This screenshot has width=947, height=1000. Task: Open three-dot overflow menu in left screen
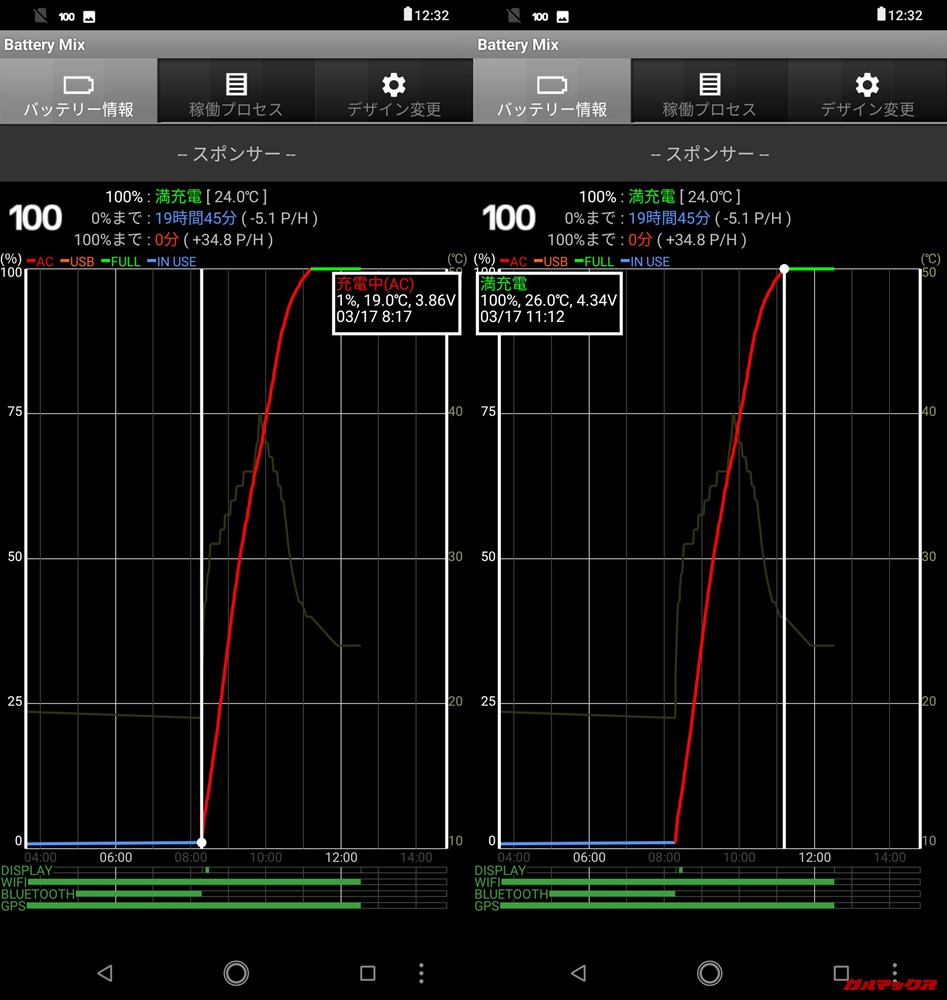421,972
